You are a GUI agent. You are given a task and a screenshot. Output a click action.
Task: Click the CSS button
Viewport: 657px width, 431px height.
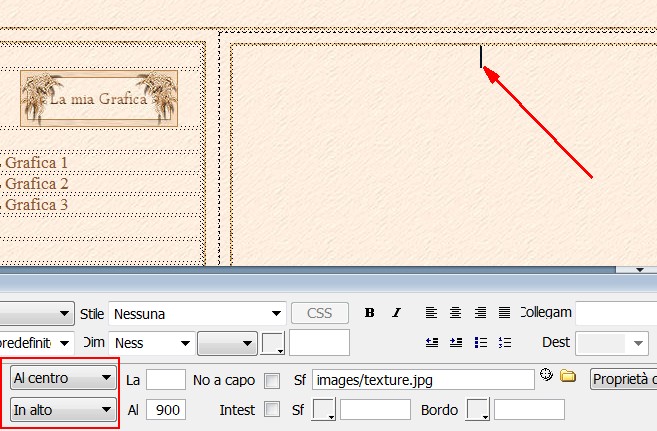319,313
